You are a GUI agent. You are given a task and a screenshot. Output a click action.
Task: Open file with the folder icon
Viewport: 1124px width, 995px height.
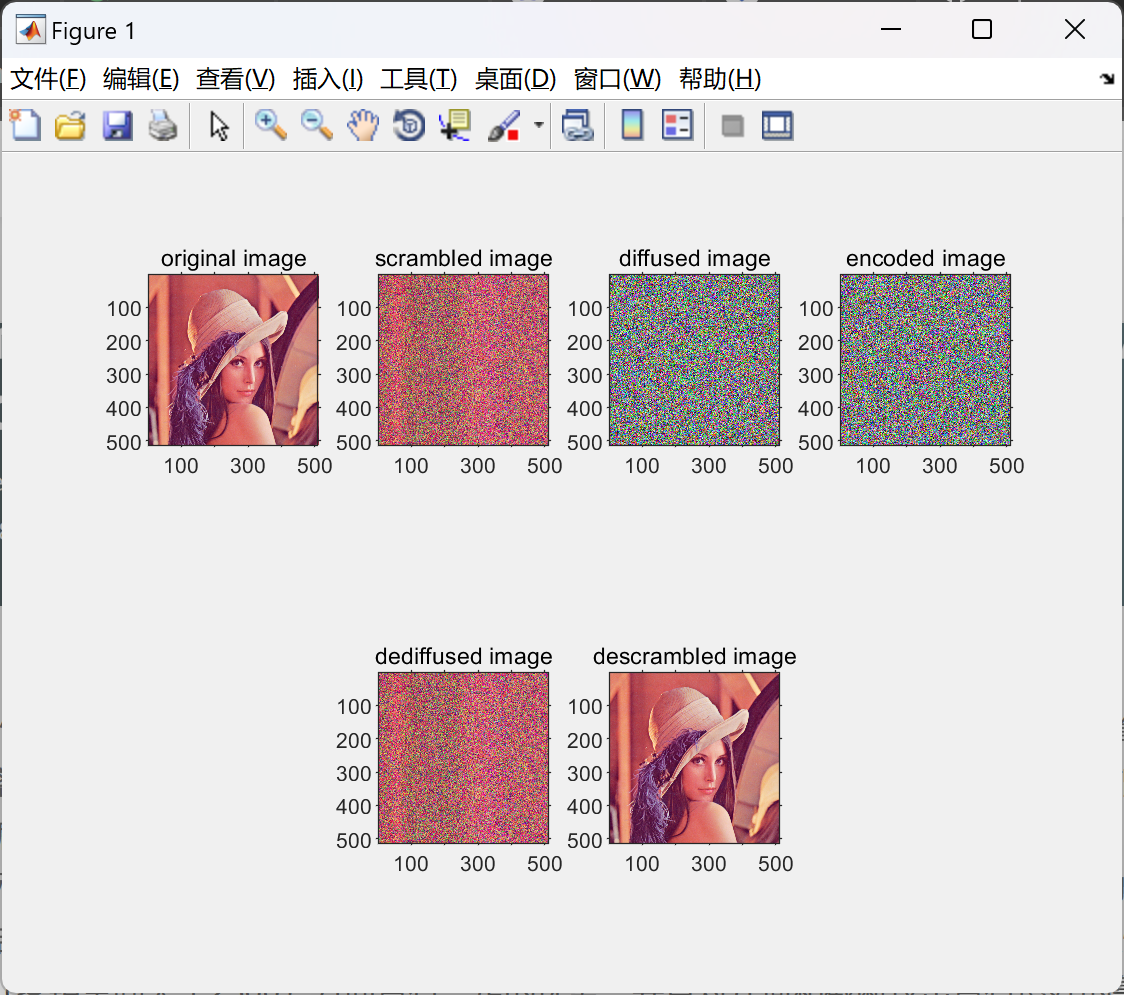(70, 125)
